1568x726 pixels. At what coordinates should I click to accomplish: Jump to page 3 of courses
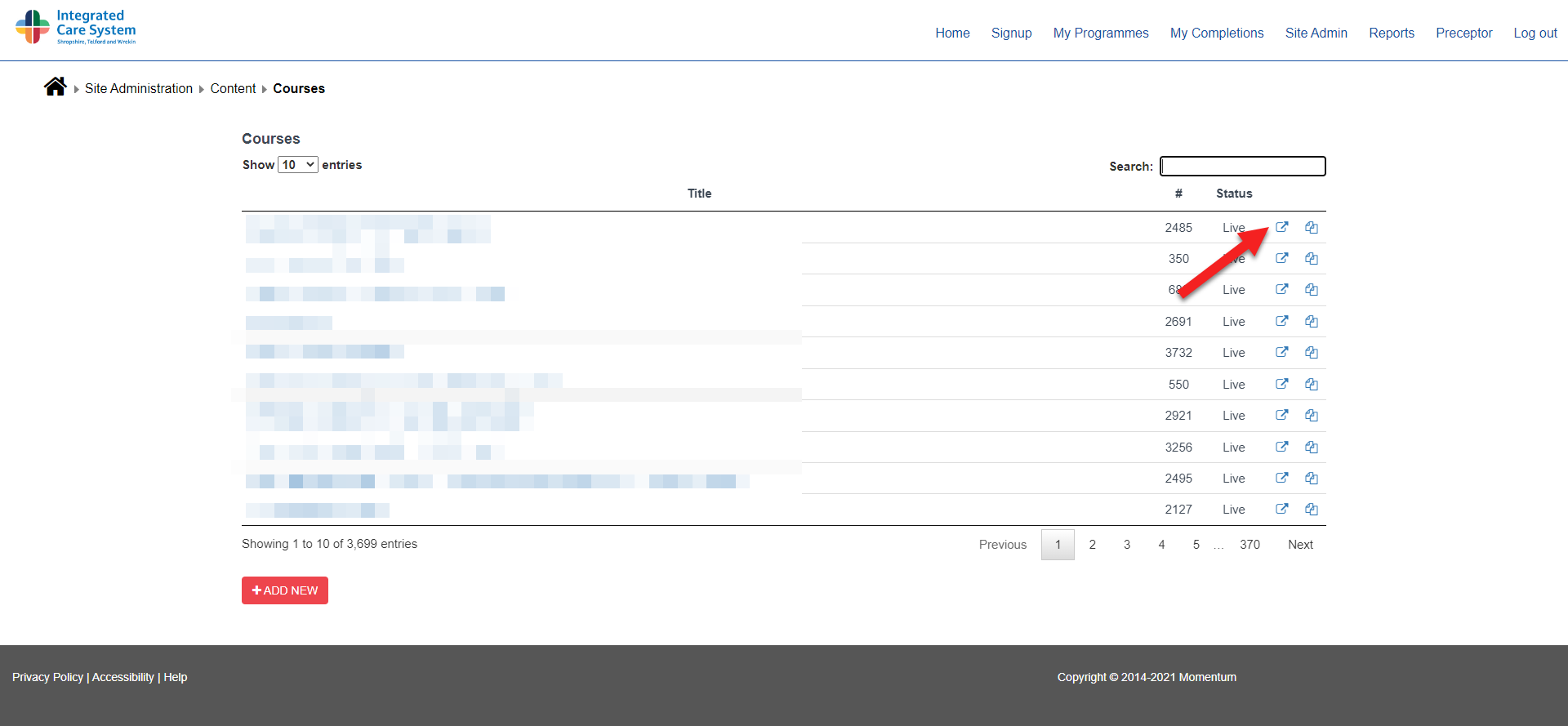(1127, 545)
